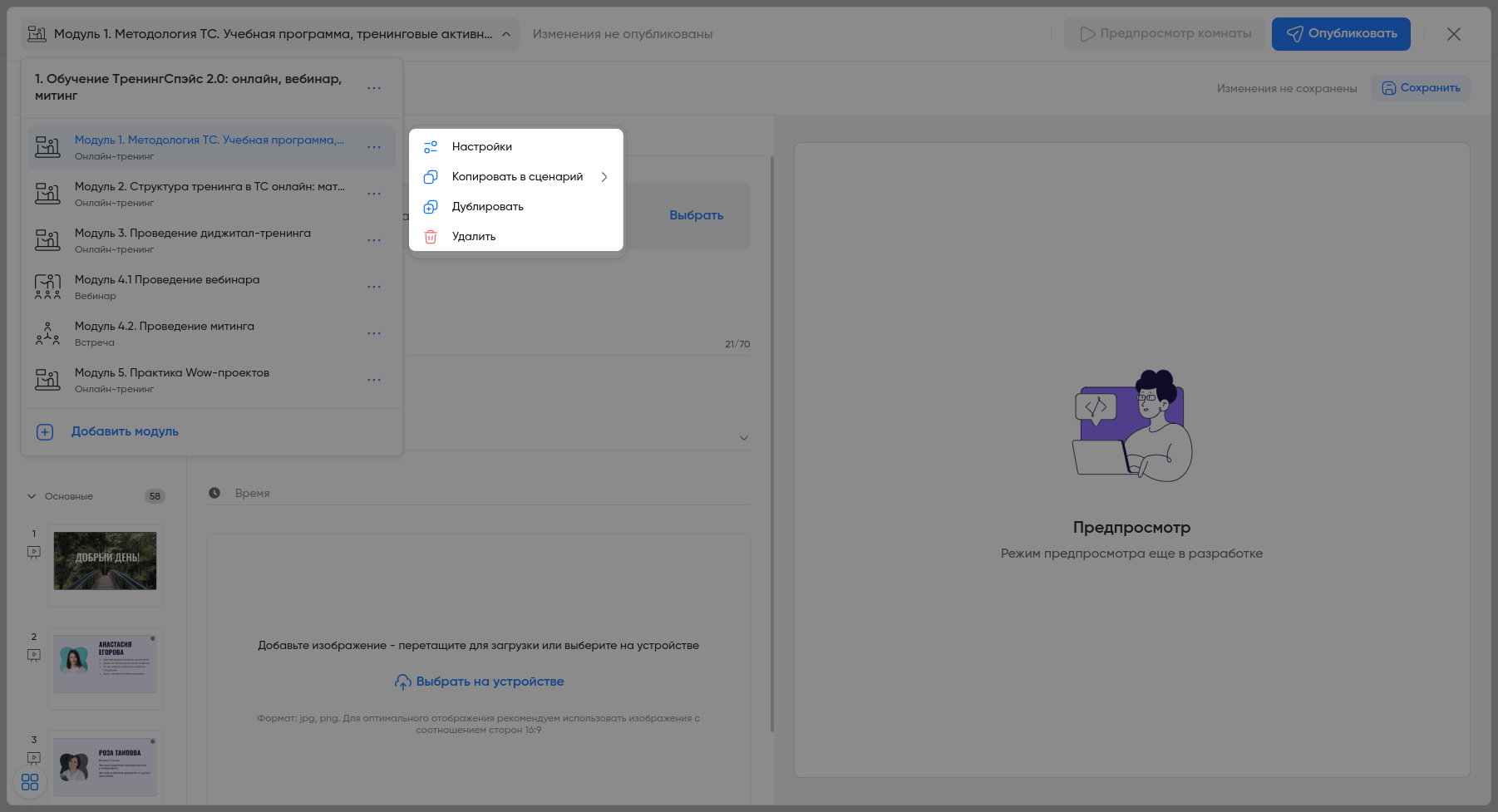Select slide 1 thumbnail Добрый день

(105, 561)
